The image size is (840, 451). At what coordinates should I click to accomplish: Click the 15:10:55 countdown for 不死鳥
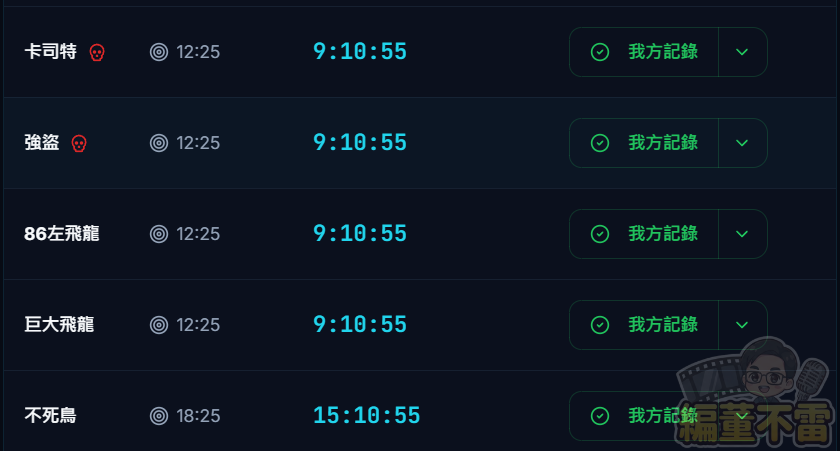(x=366, y=416)
